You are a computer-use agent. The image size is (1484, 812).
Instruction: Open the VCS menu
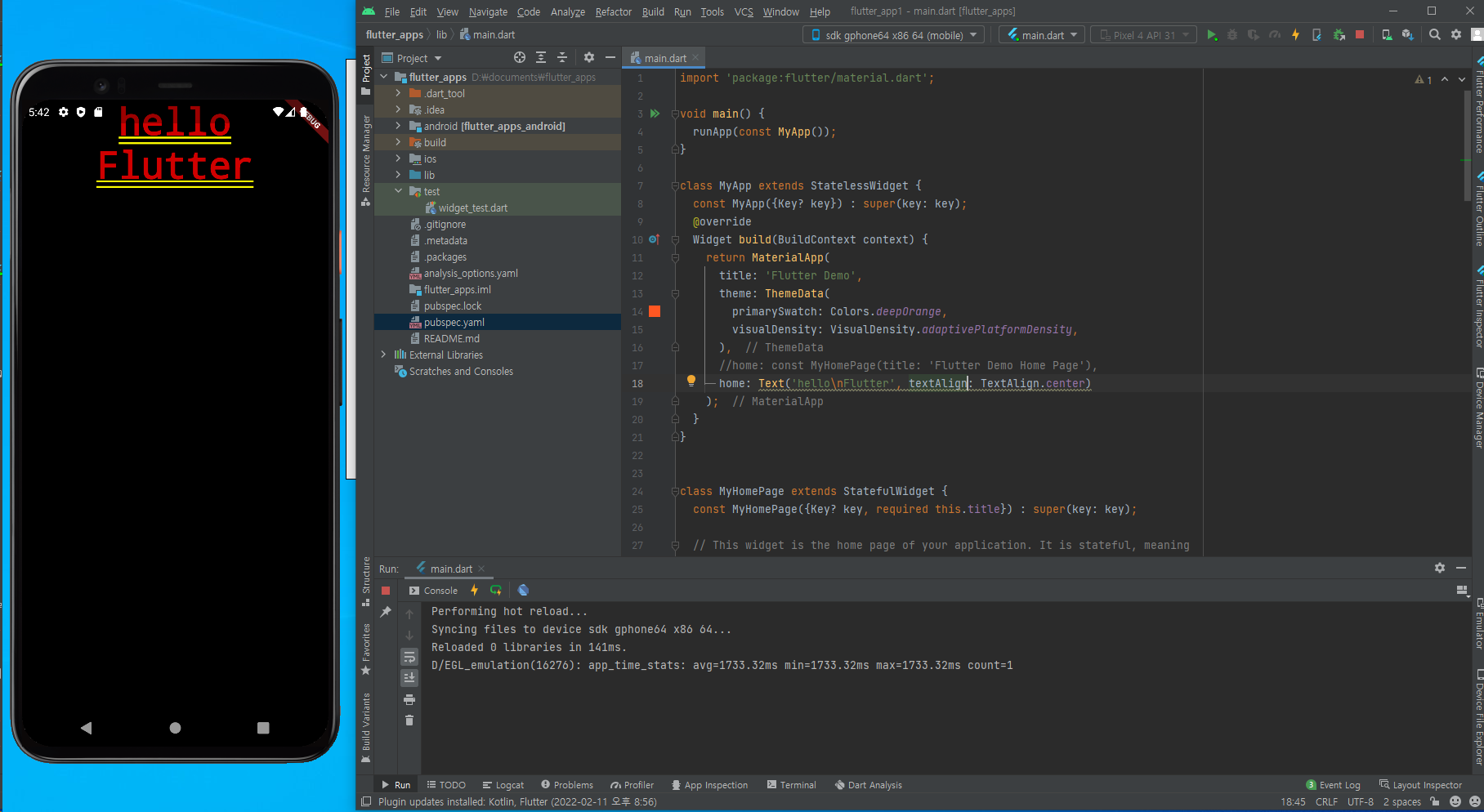click(x=744, y=11)
